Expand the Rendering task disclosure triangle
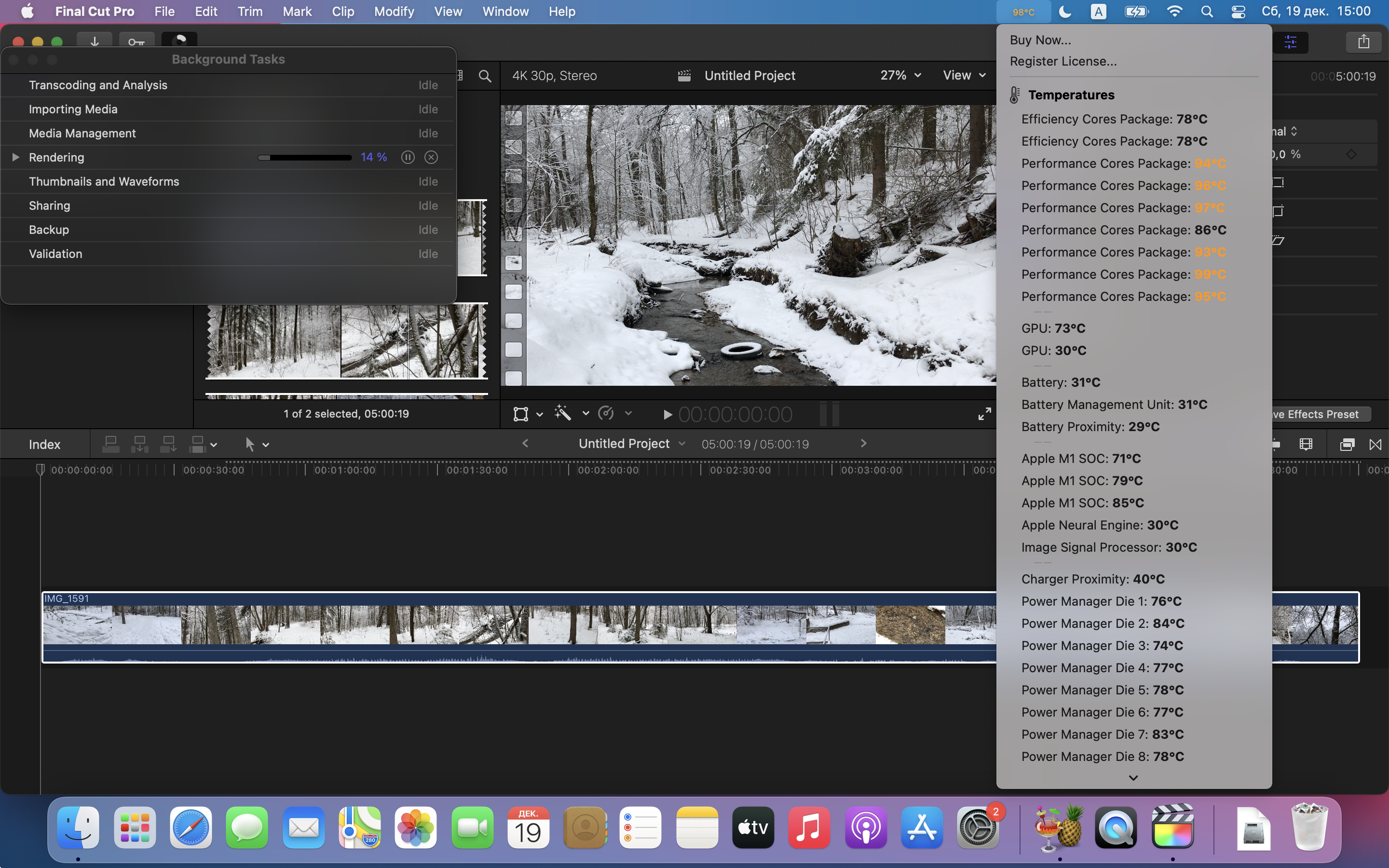This screenshot has height=868, width=1389. (x=16, y=157)
